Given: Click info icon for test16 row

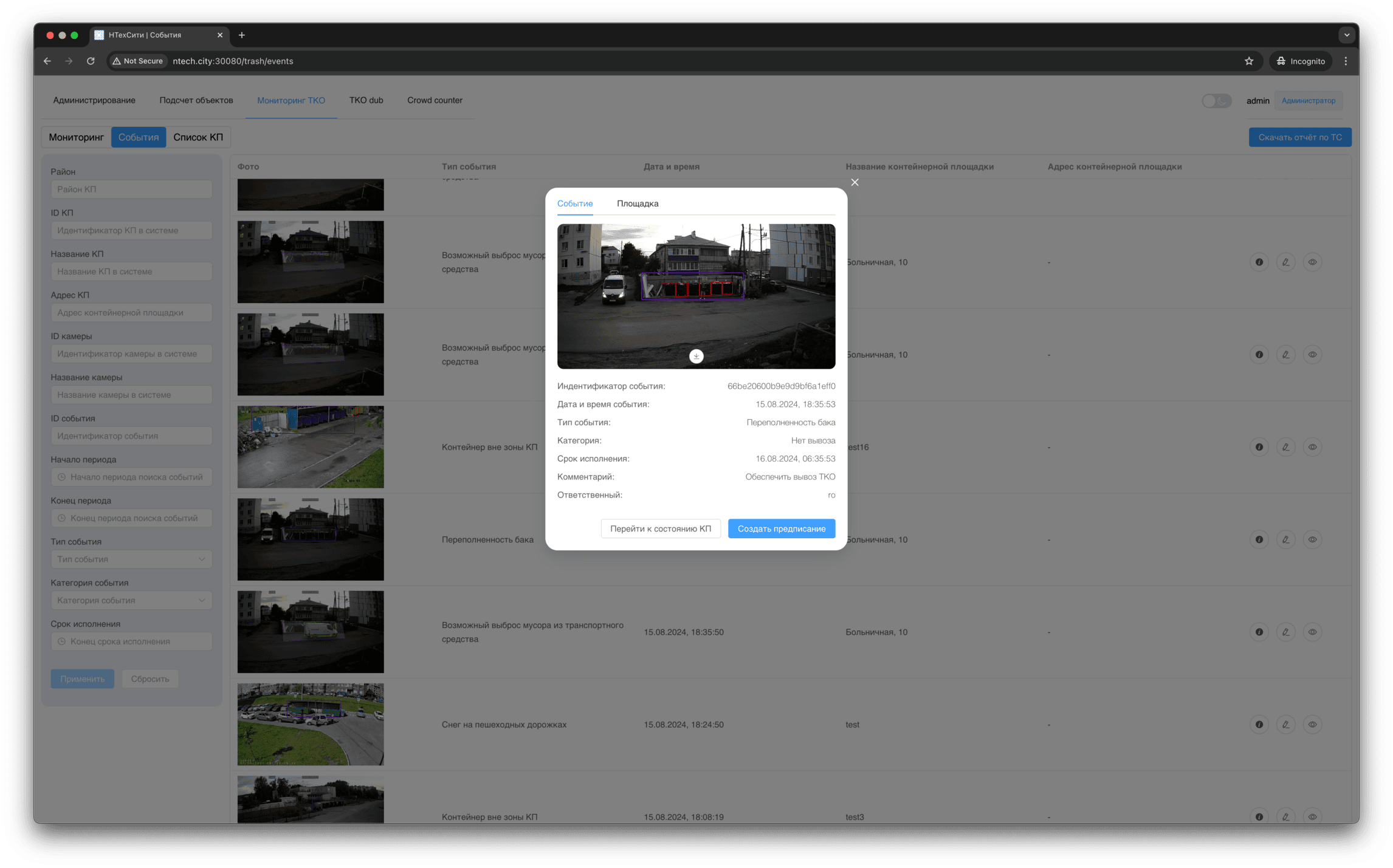Looking at the screenshot, I should (x=1259, y=447).
